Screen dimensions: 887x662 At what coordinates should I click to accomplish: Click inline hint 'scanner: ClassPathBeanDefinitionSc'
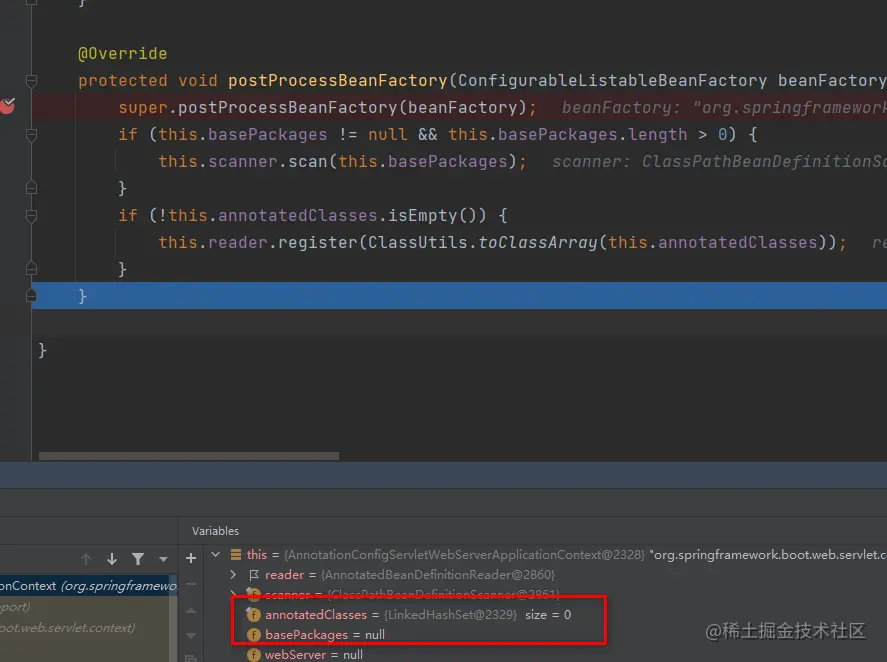719,161
